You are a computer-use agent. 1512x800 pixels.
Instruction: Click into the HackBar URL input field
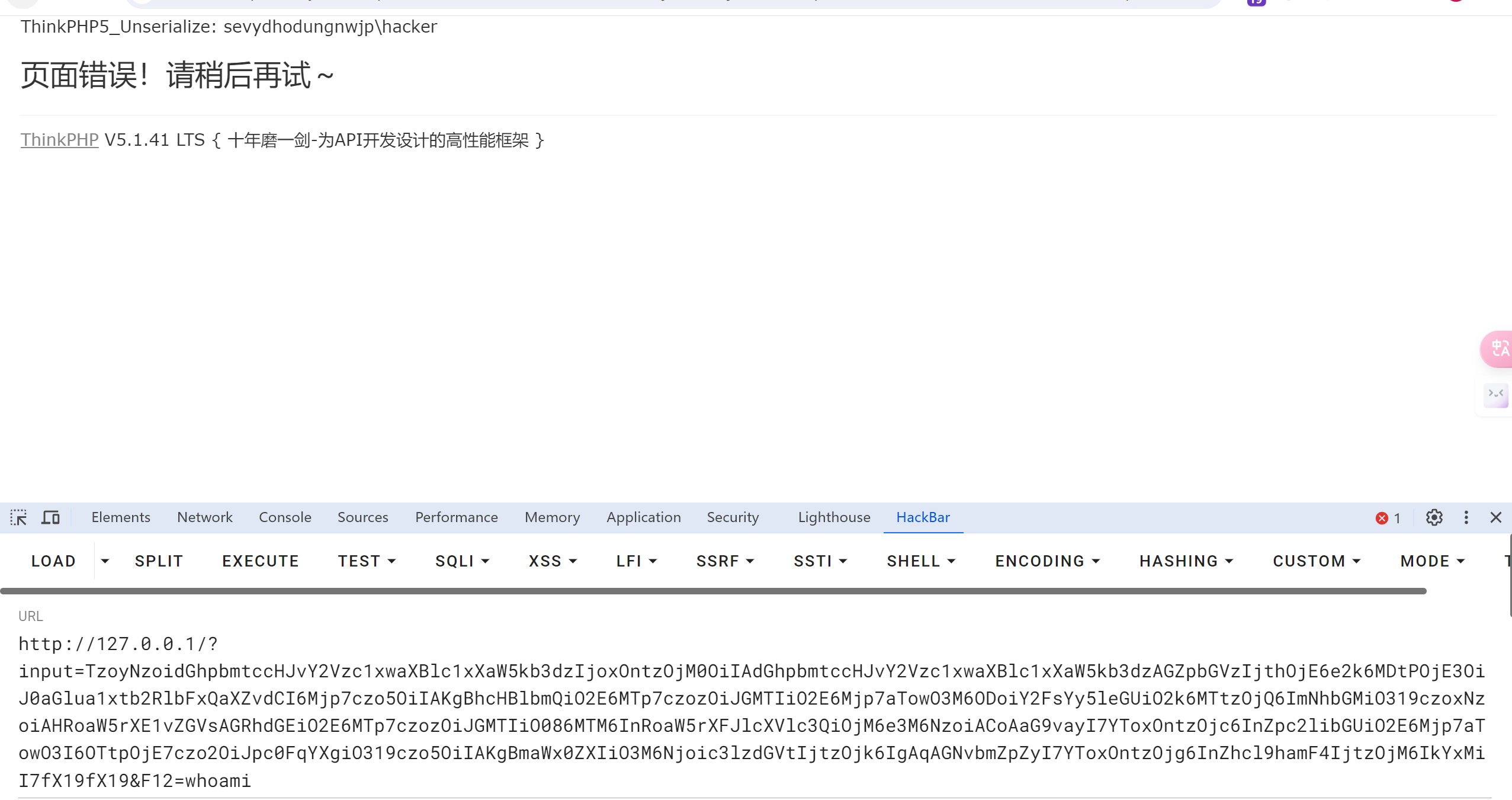(x=754, y=712)
